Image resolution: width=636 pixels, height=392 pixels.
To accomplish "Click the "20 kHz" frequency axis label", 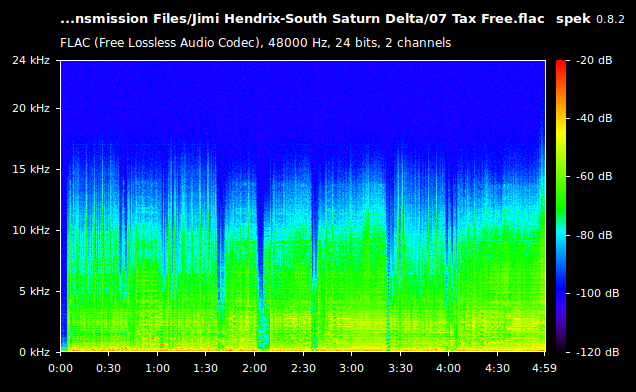I will [x=31, y=108].
